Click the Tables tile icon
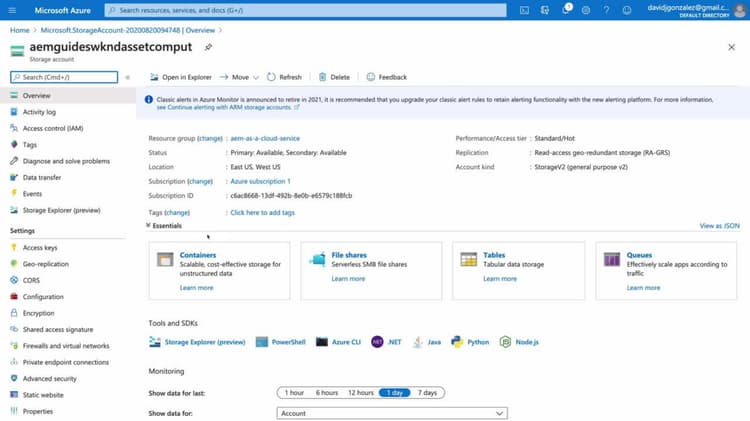750x421 pixels. tap(469, 259)
